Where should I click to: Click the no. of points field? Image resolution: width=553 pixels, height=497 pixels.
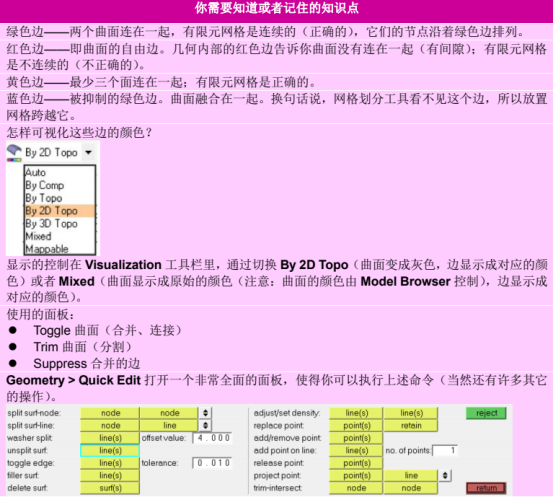445,450
